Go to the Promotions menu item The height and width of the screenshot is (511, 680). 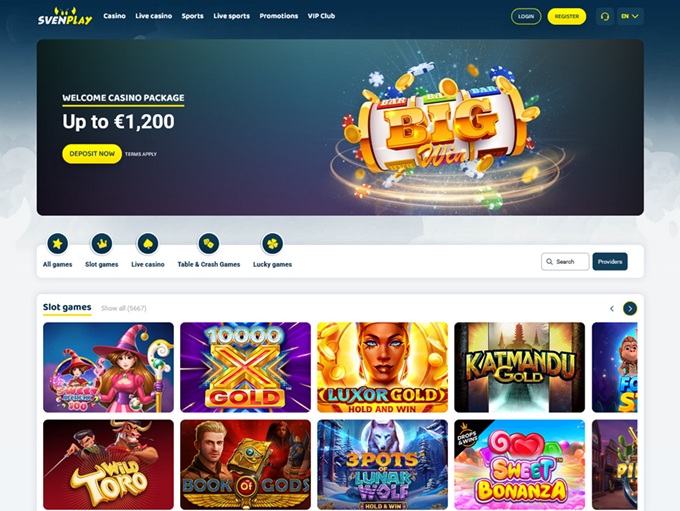point(278,16)
